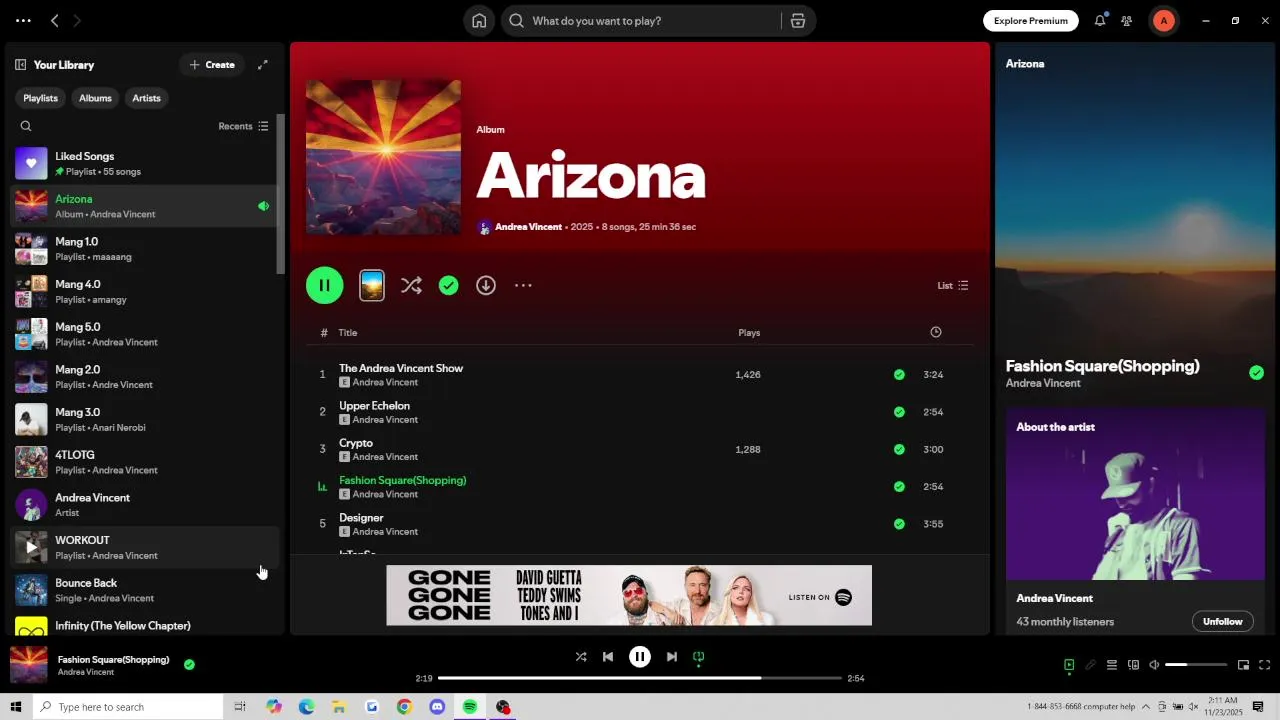Skip to previous track
Viewport: 1280px width, 720px height.
tap(608, 657)
